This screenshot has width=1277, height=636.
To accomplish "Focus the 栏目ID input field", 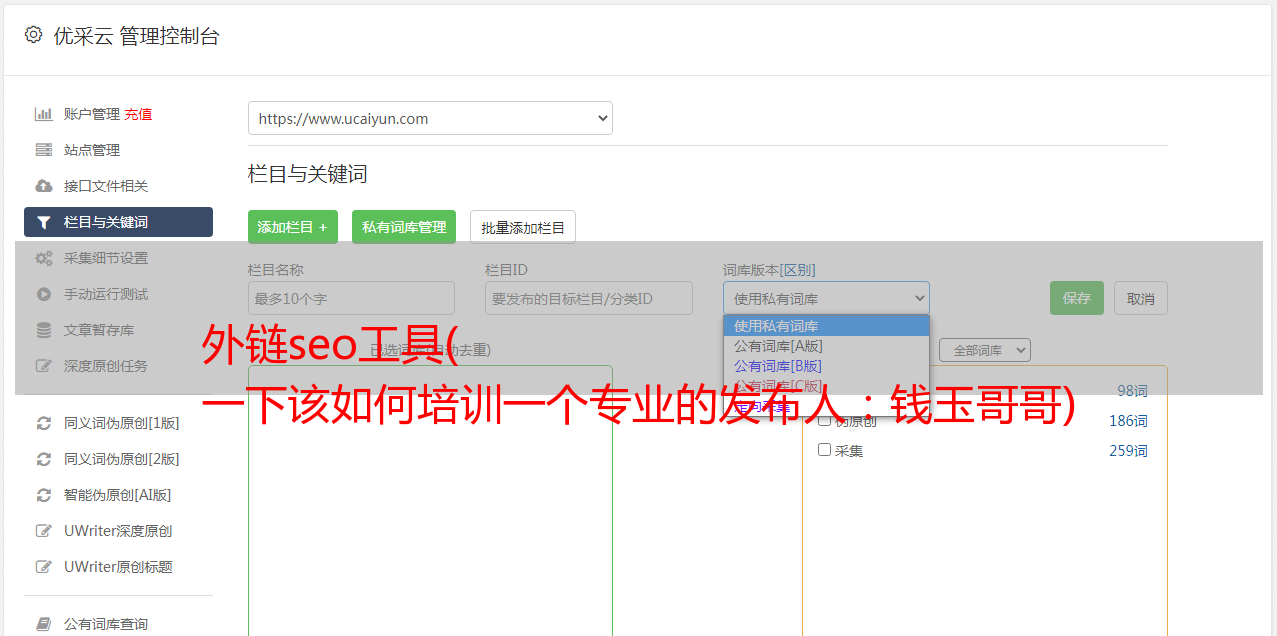I will click(x=589, y=298).
